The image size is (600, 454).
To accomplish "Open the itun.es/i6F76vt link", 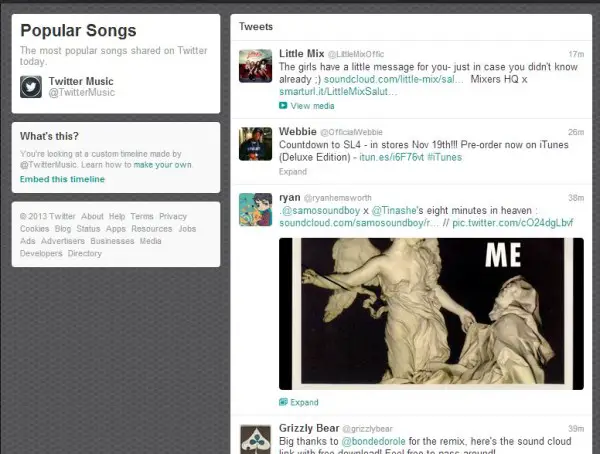I will 391,157.
